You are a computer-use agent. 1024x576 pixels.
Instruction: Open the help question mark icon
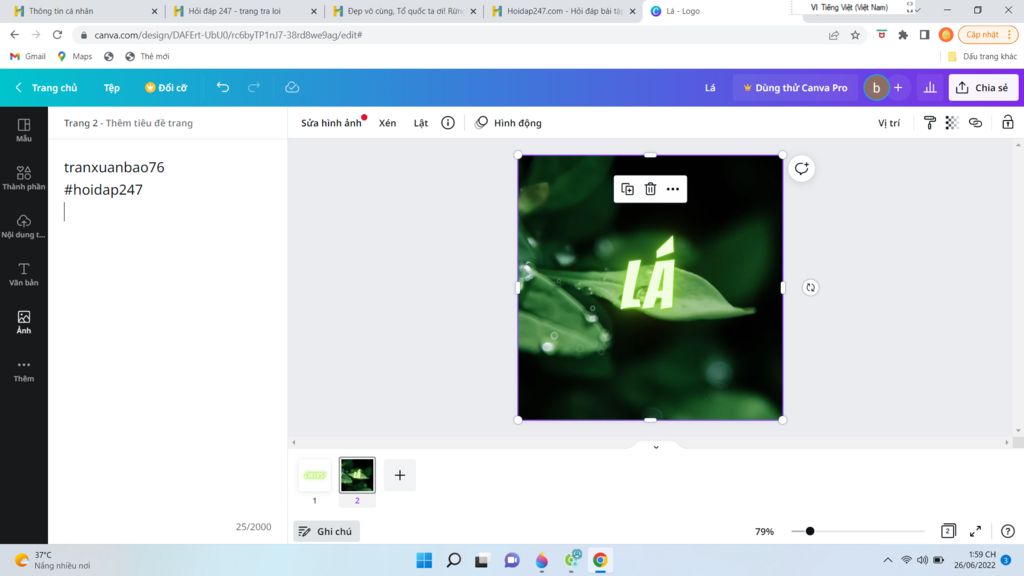pyautogui.click(x=1008, y=531)
